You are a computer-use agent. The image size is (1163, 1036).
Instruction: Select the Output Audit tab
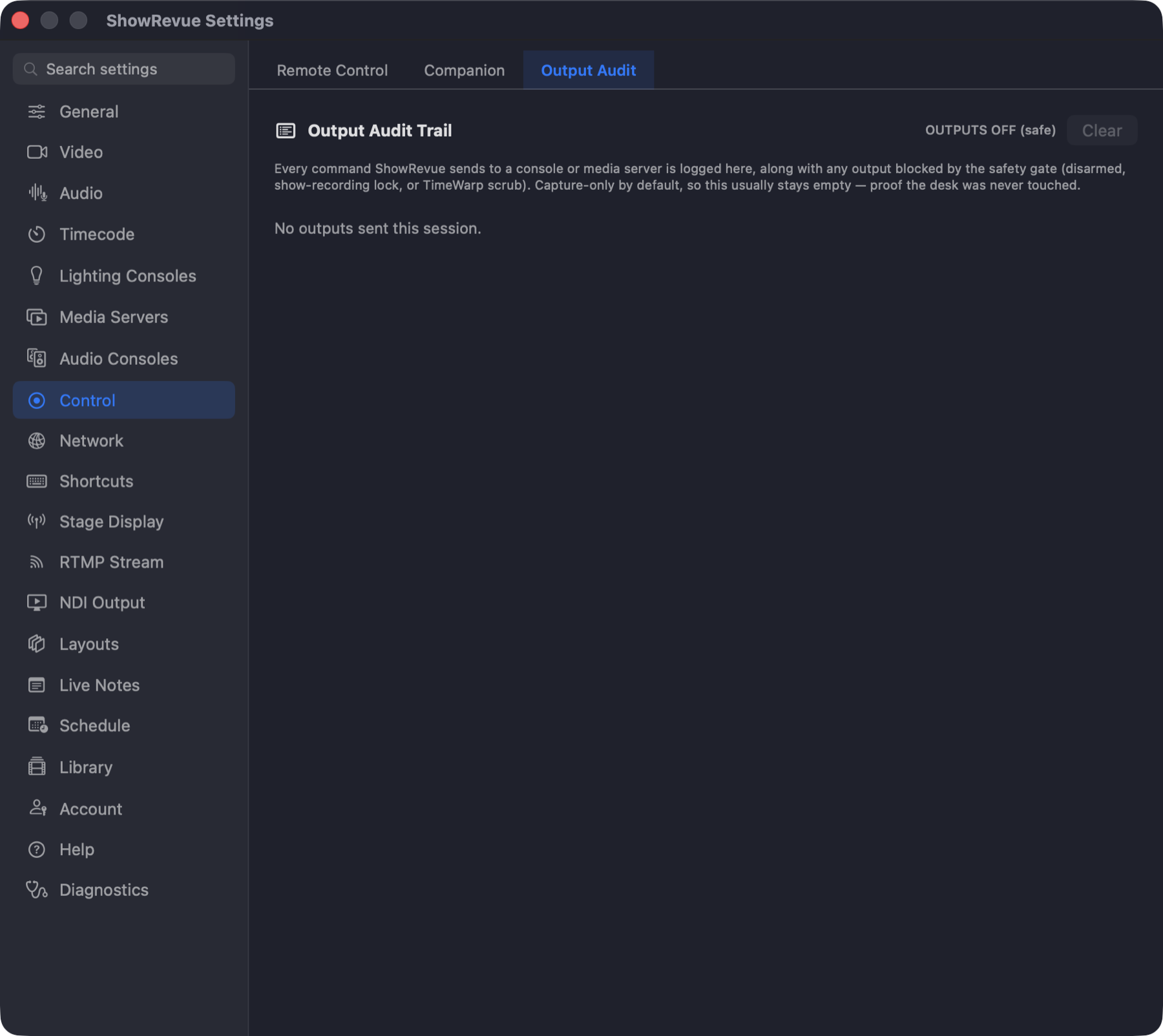coord(588,70)
